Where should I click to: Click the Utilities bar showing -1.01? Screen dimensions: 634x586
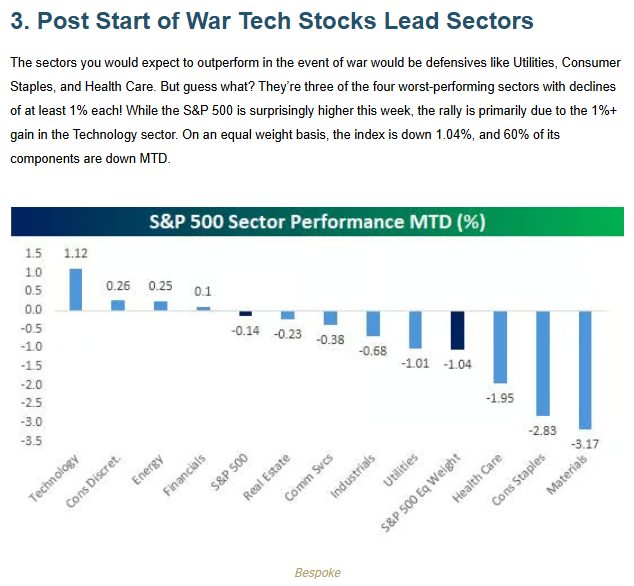(x=415, y=328)
